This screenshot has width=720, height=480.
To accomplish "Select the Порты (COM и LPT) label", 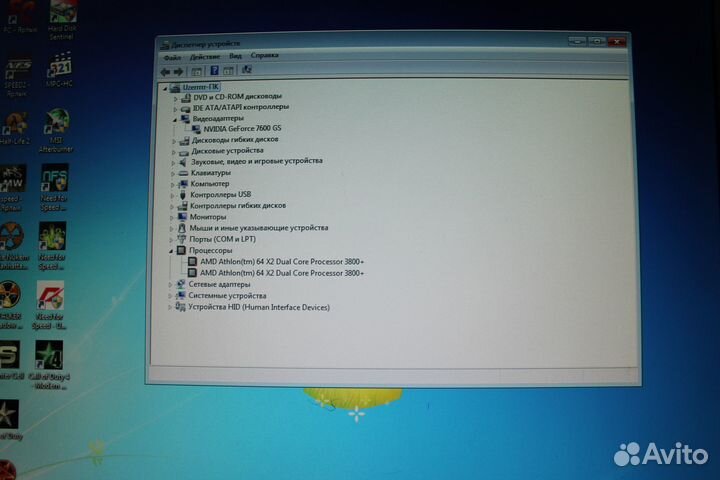I will point(222,239).
